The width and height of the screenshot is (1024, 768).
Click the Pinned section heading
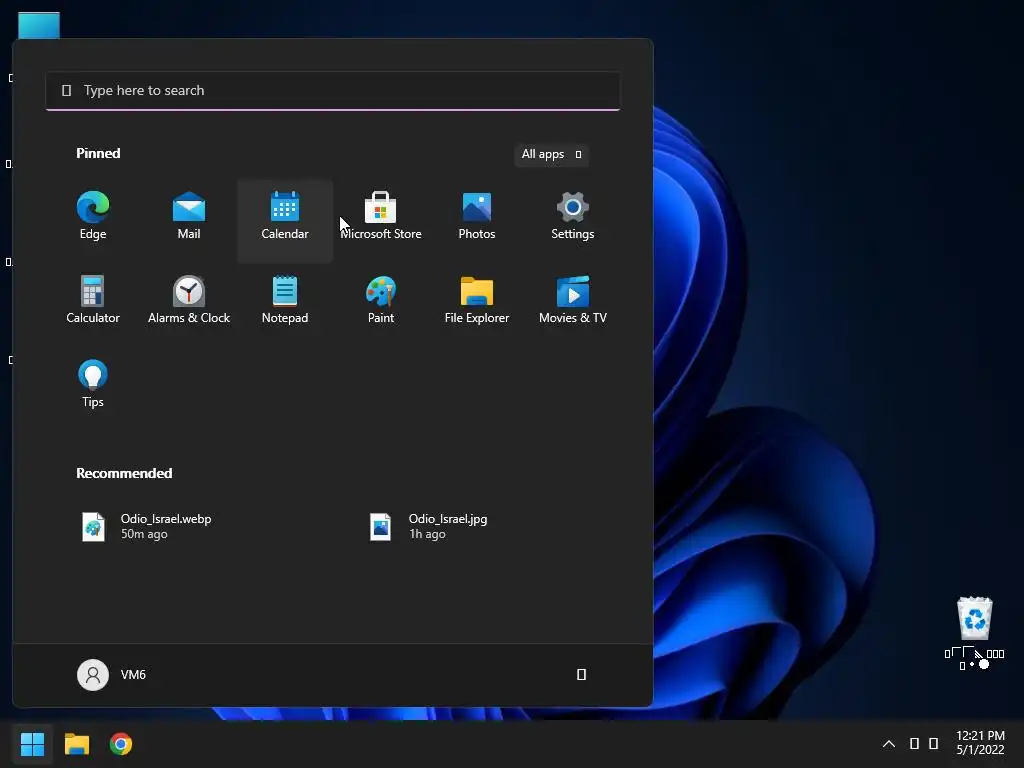[x=98, y=153]
